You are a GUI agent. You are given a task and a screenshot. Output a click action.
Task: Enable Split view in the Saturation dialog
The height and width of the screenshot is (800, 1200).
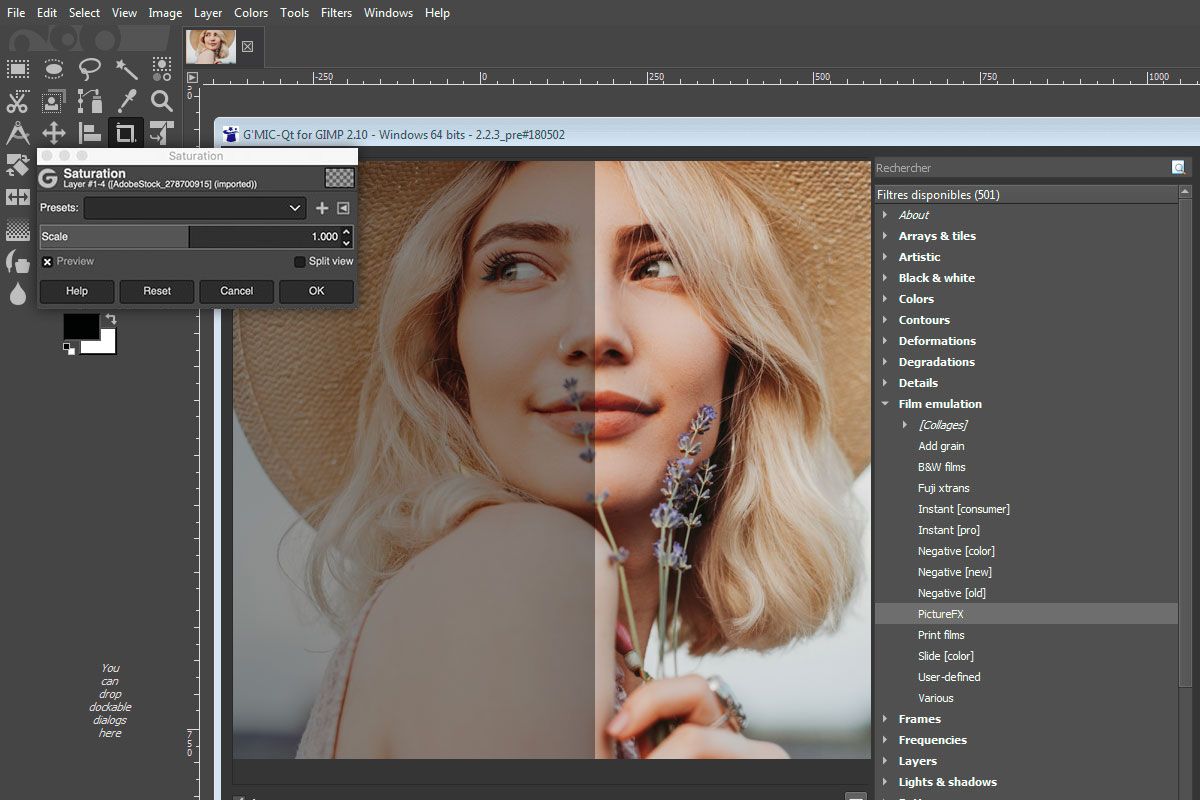(298, 261)
